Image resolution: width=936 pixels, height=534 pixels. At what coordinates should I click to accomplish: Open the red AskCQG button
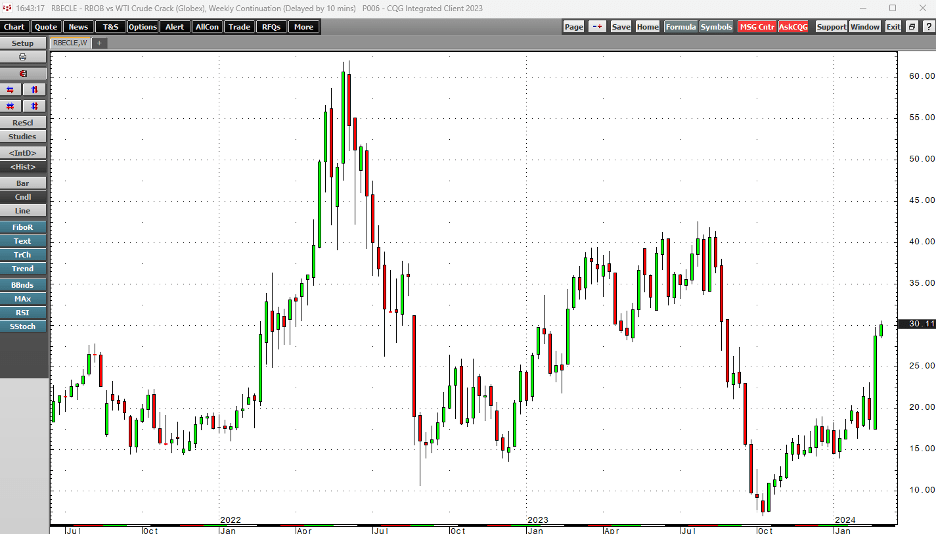point(793,27)
